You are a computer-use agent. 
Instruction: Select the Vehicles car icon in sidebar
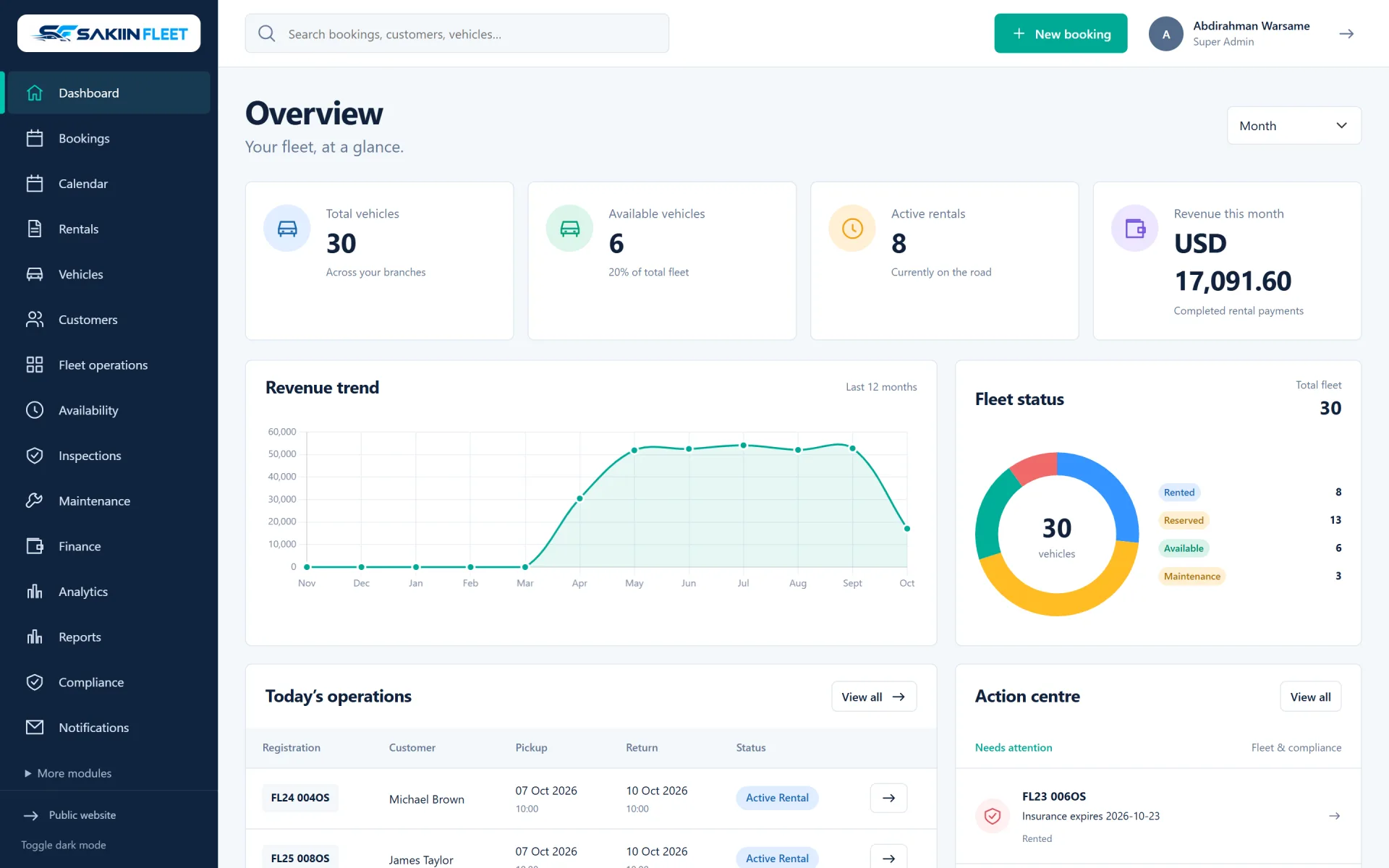(35, 274)
